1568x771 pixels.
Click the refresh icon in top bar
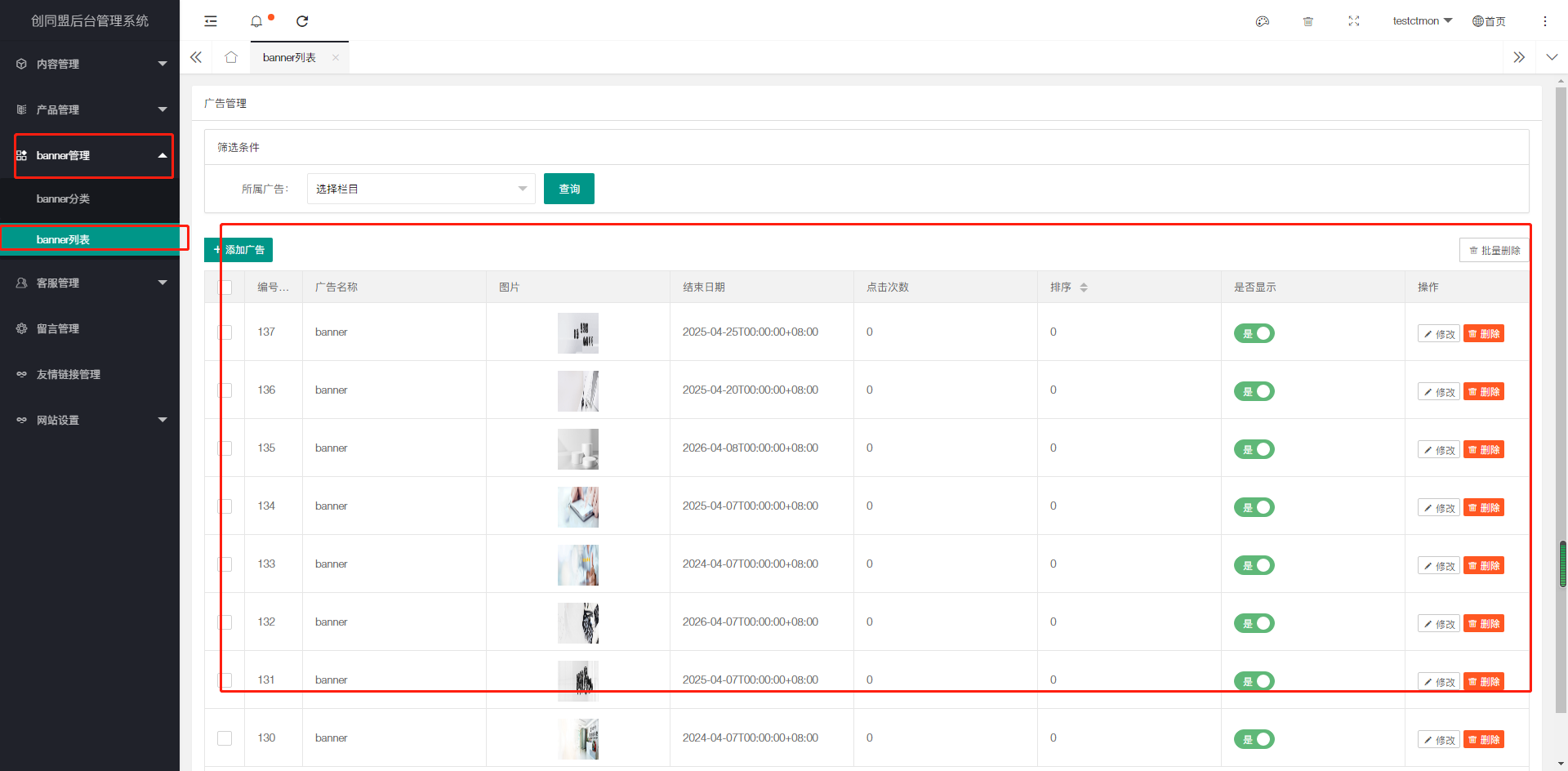point(302,21)
